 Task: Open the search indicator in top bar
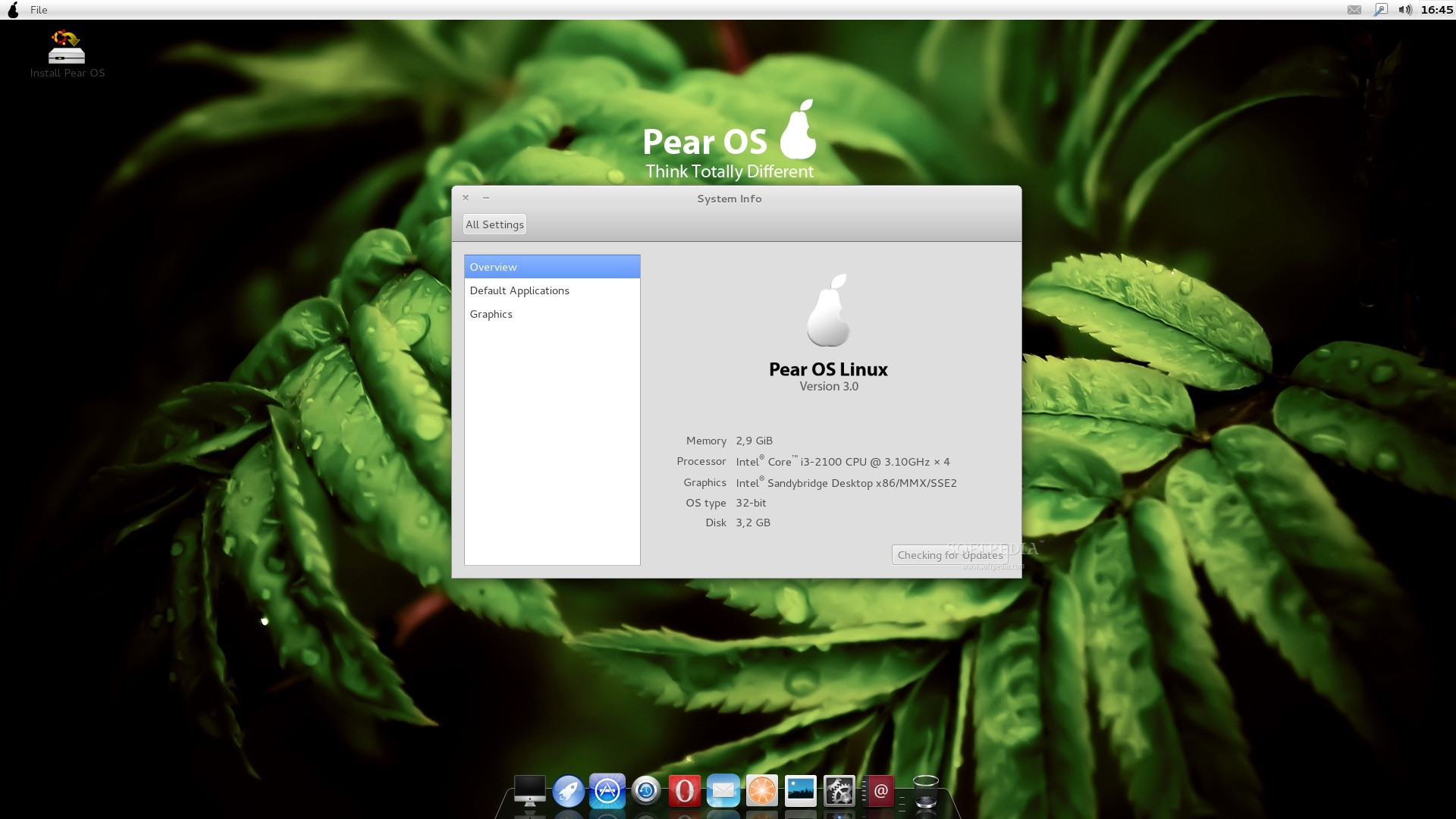(1380, 10)
